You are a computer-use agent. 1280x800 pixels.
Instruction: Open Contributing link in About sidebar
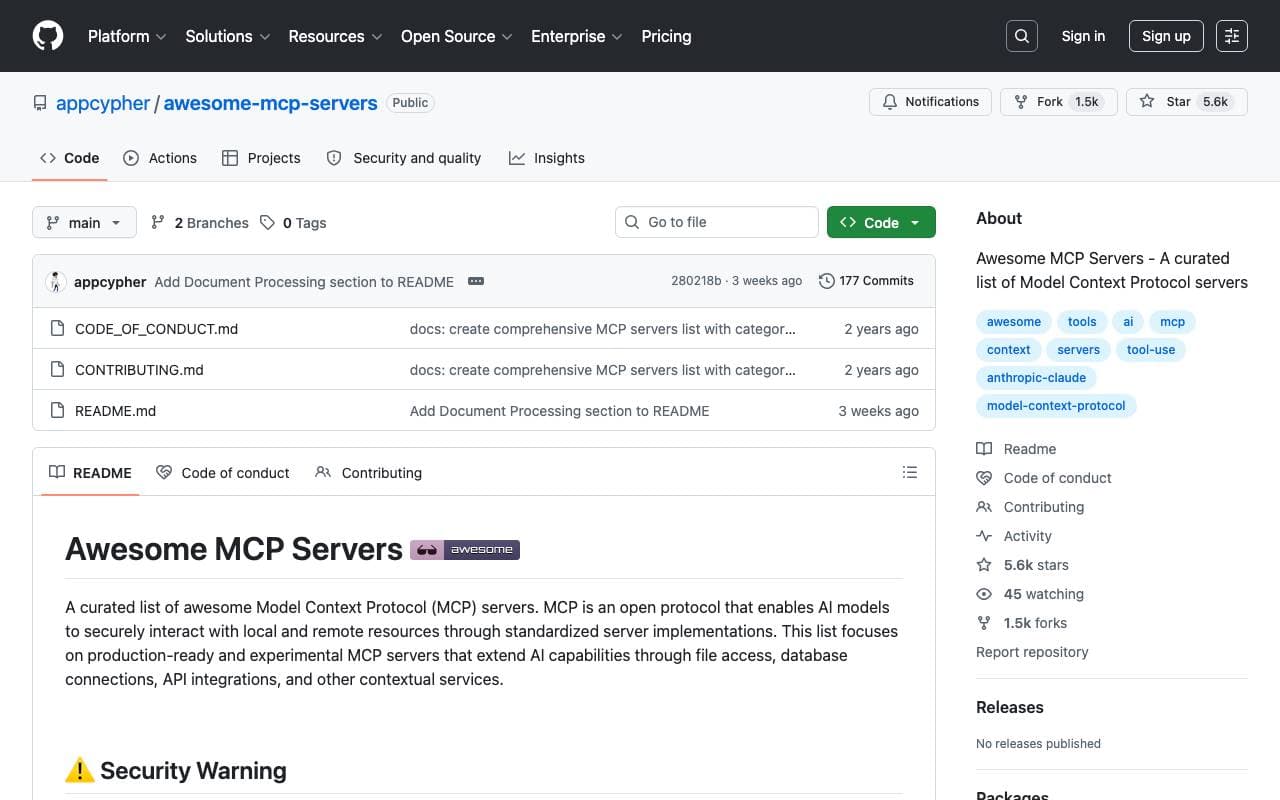1030,507
